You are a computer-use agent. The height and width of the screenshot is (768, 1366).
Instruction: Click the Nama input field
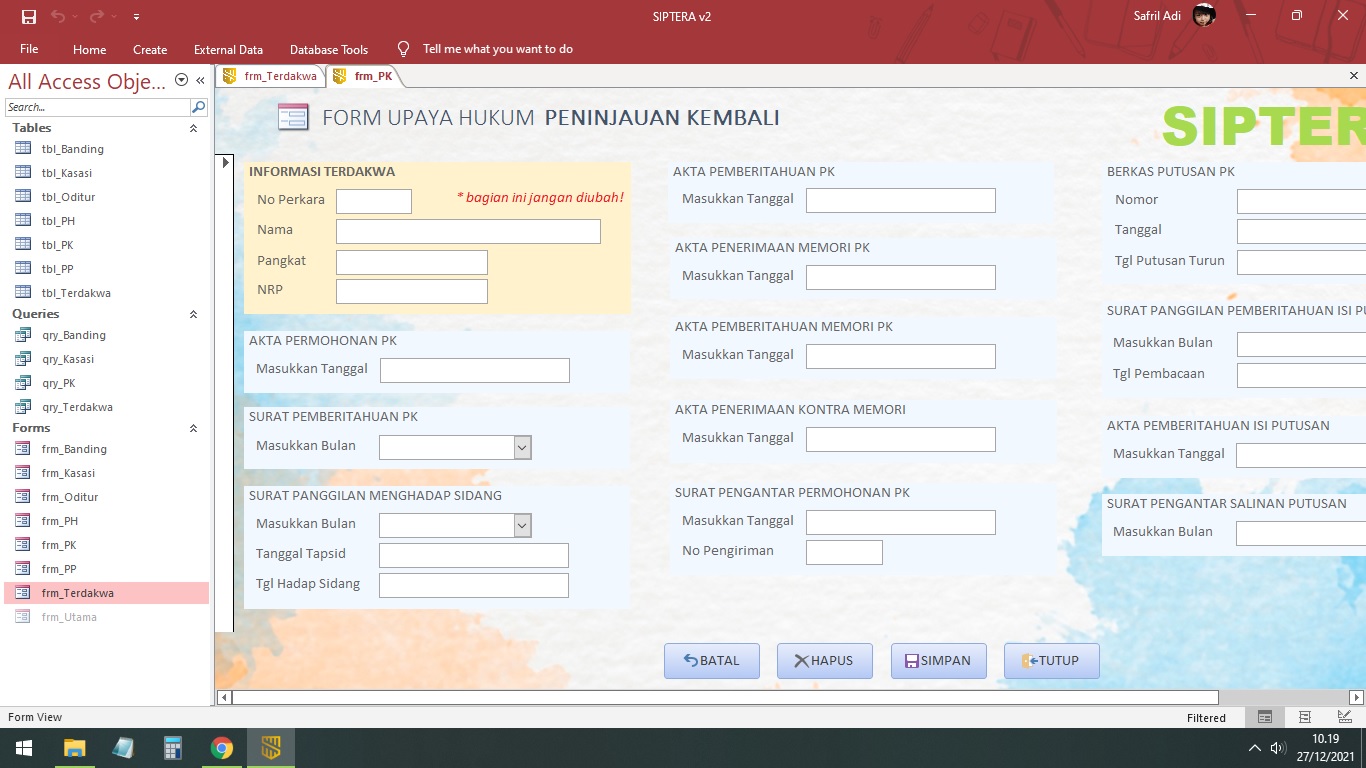coord(468,232)
